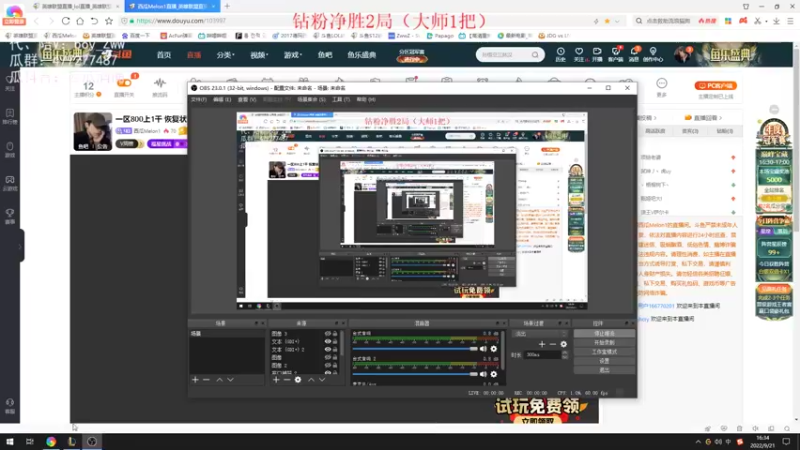Expand Douyu left sidebar handle
The width and height of the screenshot is (800, 450).
pos(20,247)
